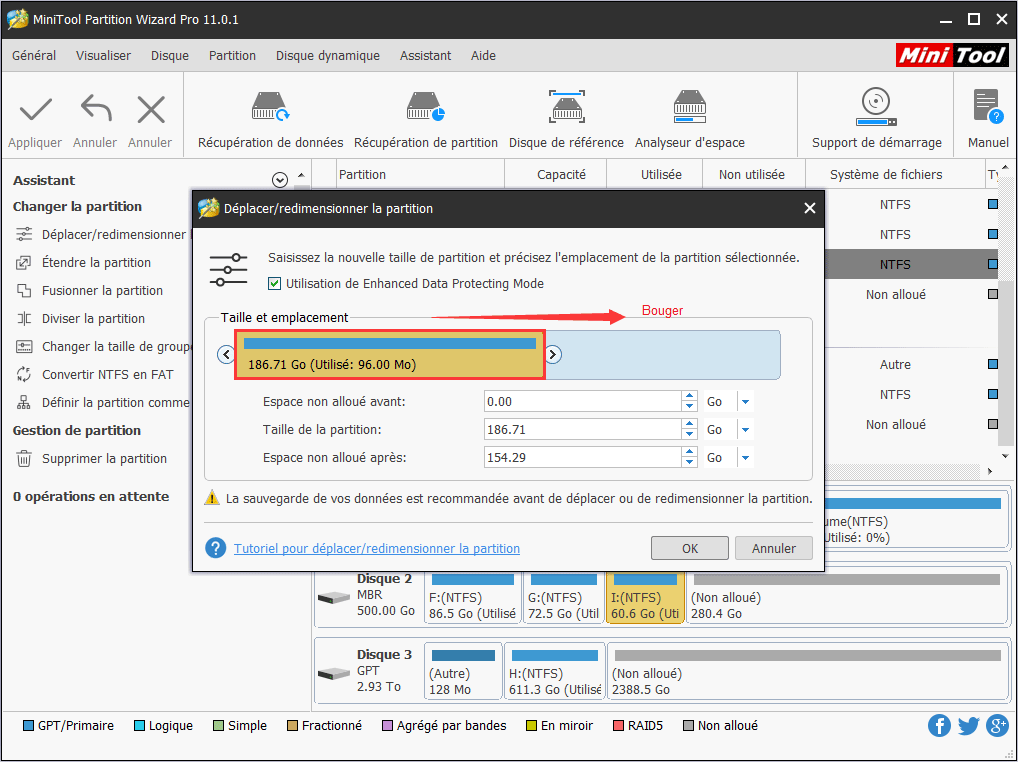
Task: Open the Visualiser menu
Action: point(103,56)
